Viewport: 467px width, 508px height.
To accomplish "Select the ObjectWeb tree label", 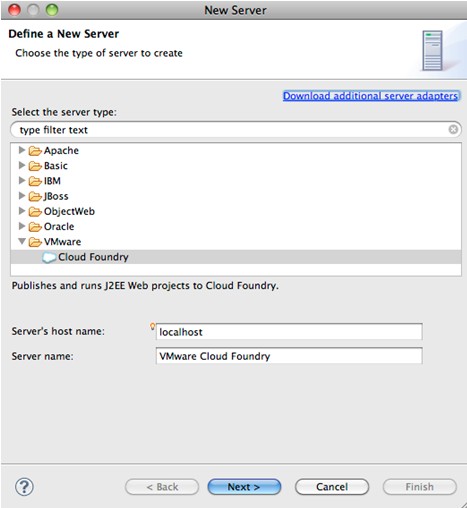I will pyautogui.click(x=69, y=211).
